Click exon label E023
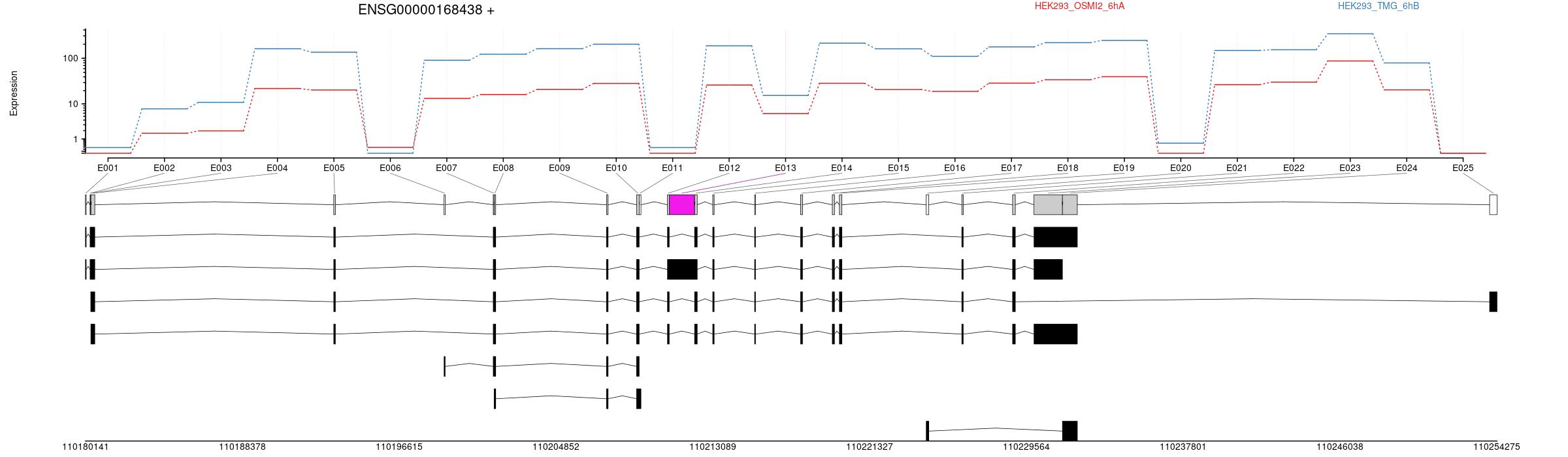Image resolution: width=1568 pixels, height=457 pixels. click(1350, 168)
